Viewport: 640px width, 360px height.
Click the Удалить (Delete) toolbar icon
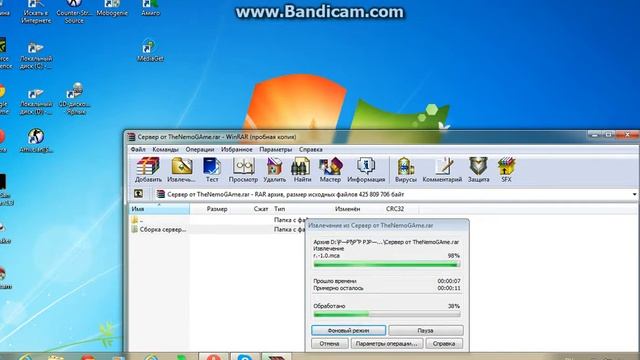point(274,169)
